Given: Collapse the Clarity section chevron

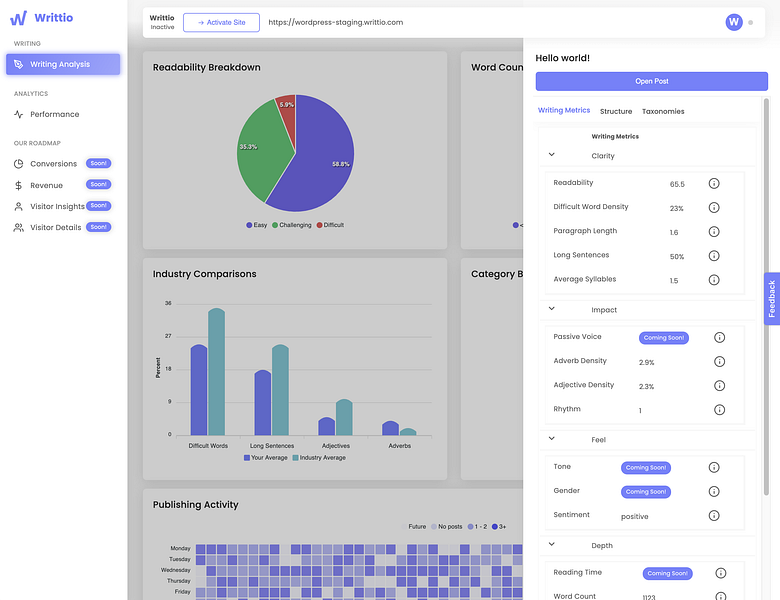Looking at the screenshot, I should (x=552, y=155).
